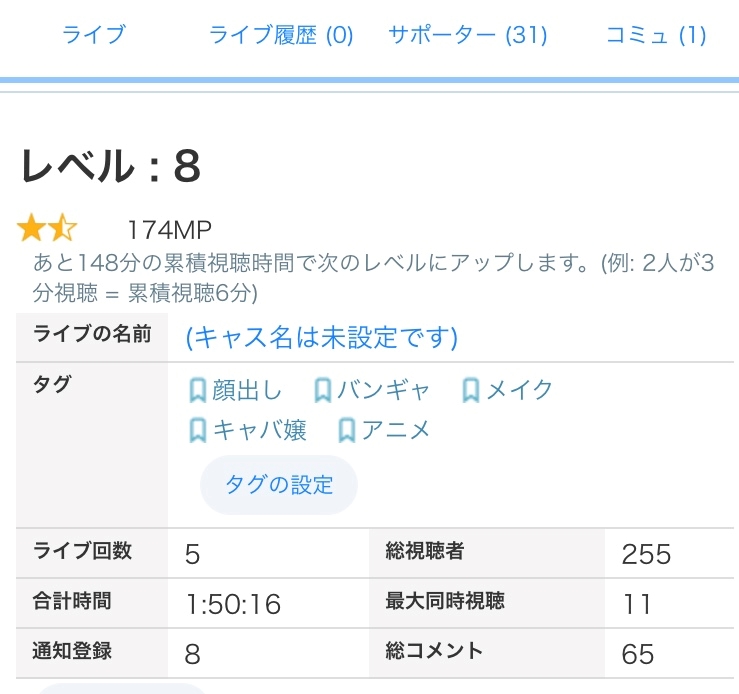Viewport: 739px width, 694px height.
Task: Open the アニメ tag link
Action: [x=395, y=430]
